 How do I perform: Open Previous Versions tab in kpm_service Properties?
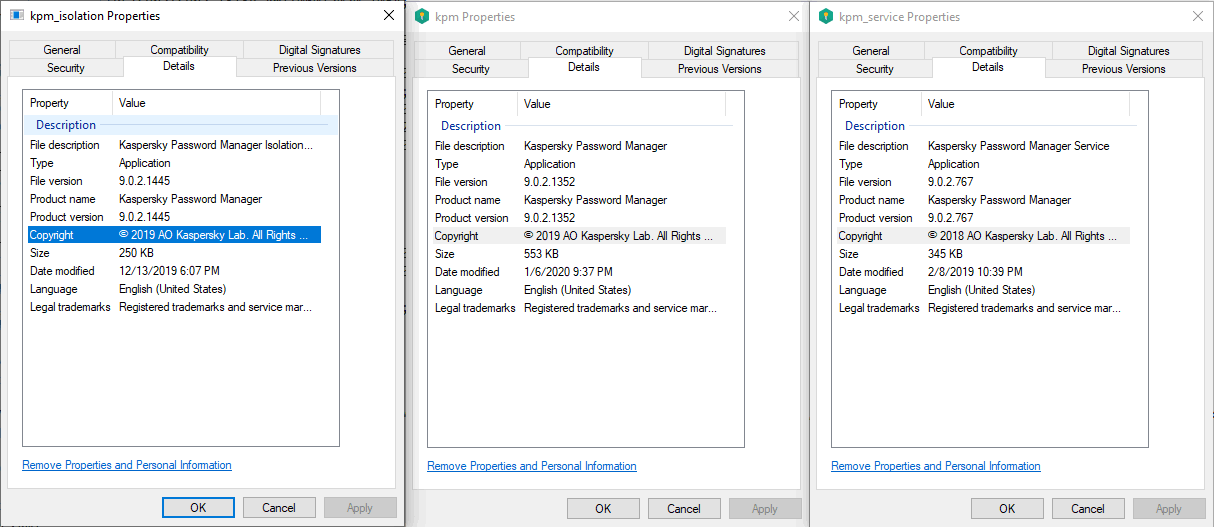(x=1124, y=69)
